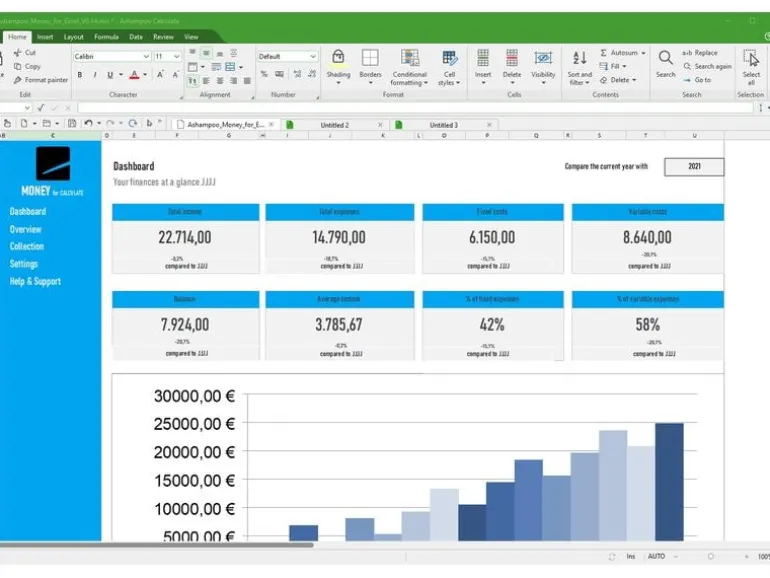Toggle bold formatting

pos(80,75)
